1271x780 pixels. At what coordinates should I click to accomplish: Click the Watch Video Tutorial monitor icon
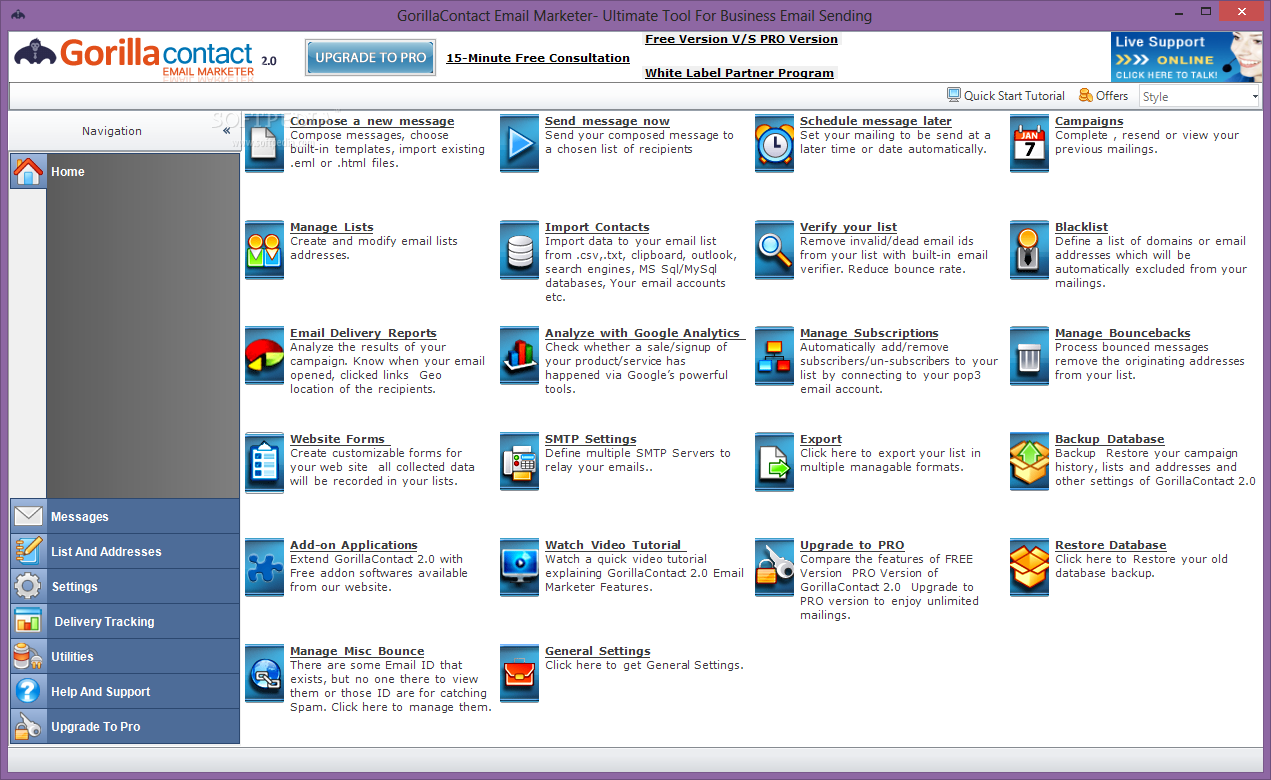click(520, 568)
